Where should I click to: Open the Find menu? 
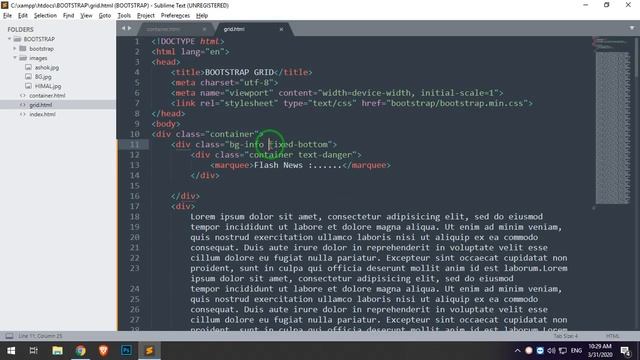coord(69,16)
